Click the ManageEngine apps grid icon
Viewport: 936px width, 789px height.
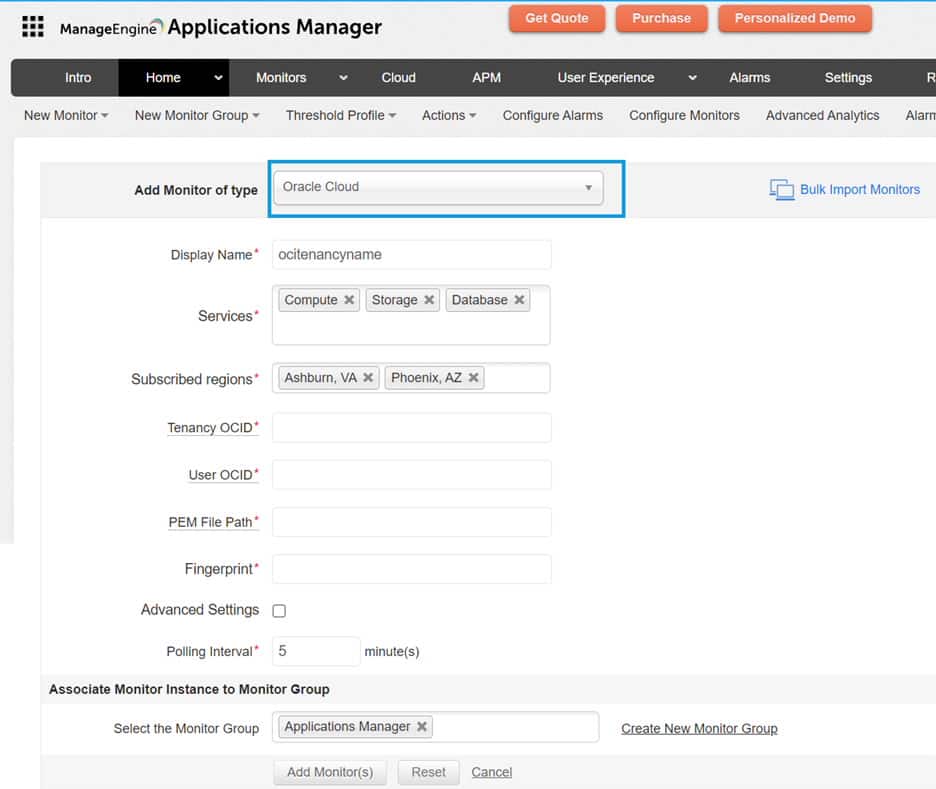point(33,26)
